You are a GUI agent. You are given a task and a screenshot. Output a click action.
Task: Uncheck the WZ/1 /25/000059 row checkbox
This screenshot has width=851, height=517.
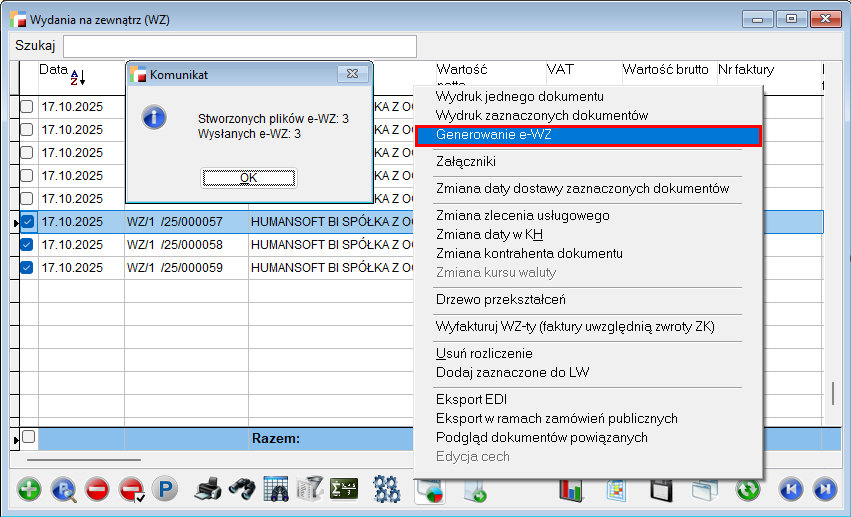pyautogui.click(x=27, y=267)
